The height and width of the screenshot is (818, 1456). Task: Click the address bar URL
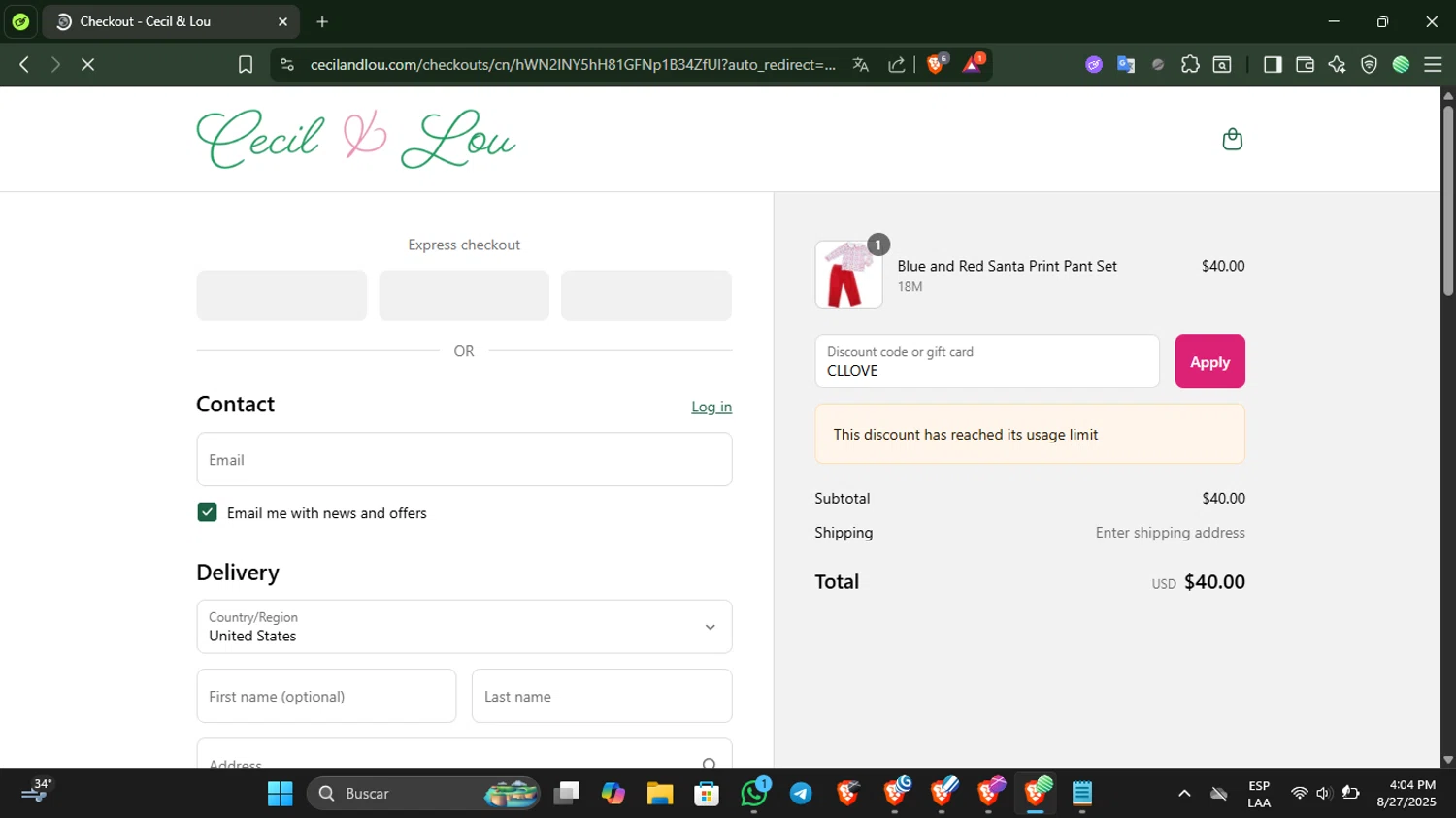(573, 65)
